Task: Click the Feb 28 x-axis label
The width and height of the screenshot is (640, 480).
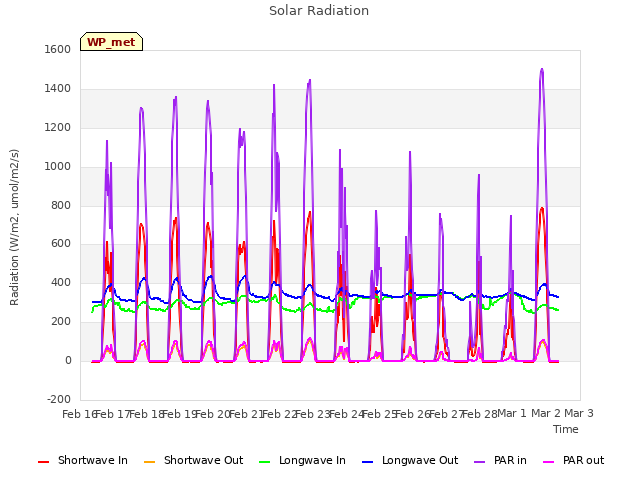Action: point(480,414)
